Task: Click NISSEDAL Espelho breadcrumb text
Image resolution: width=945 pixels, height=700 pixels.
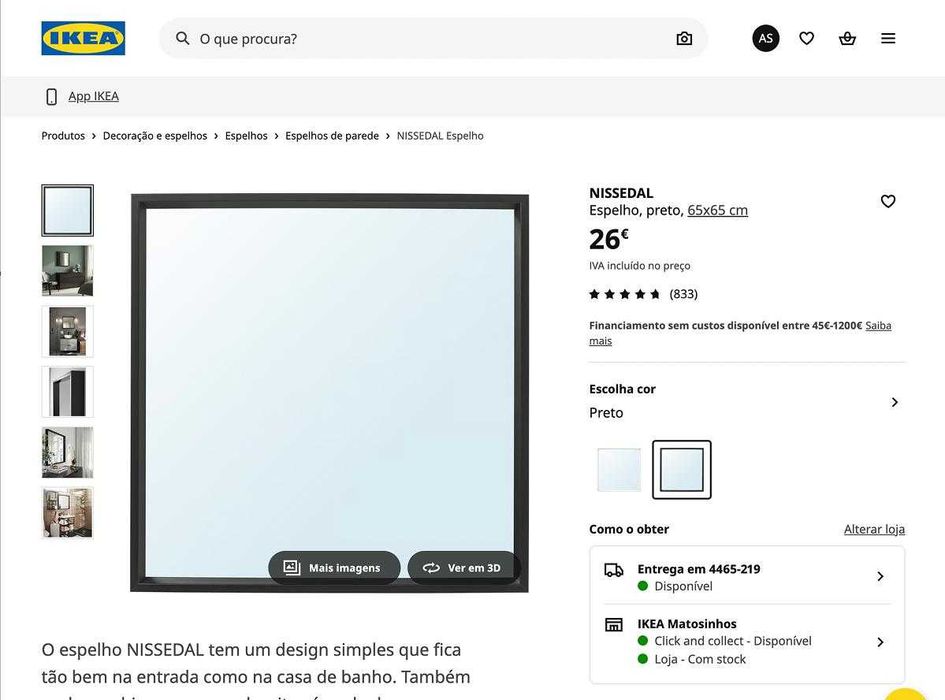Action: 440,136
